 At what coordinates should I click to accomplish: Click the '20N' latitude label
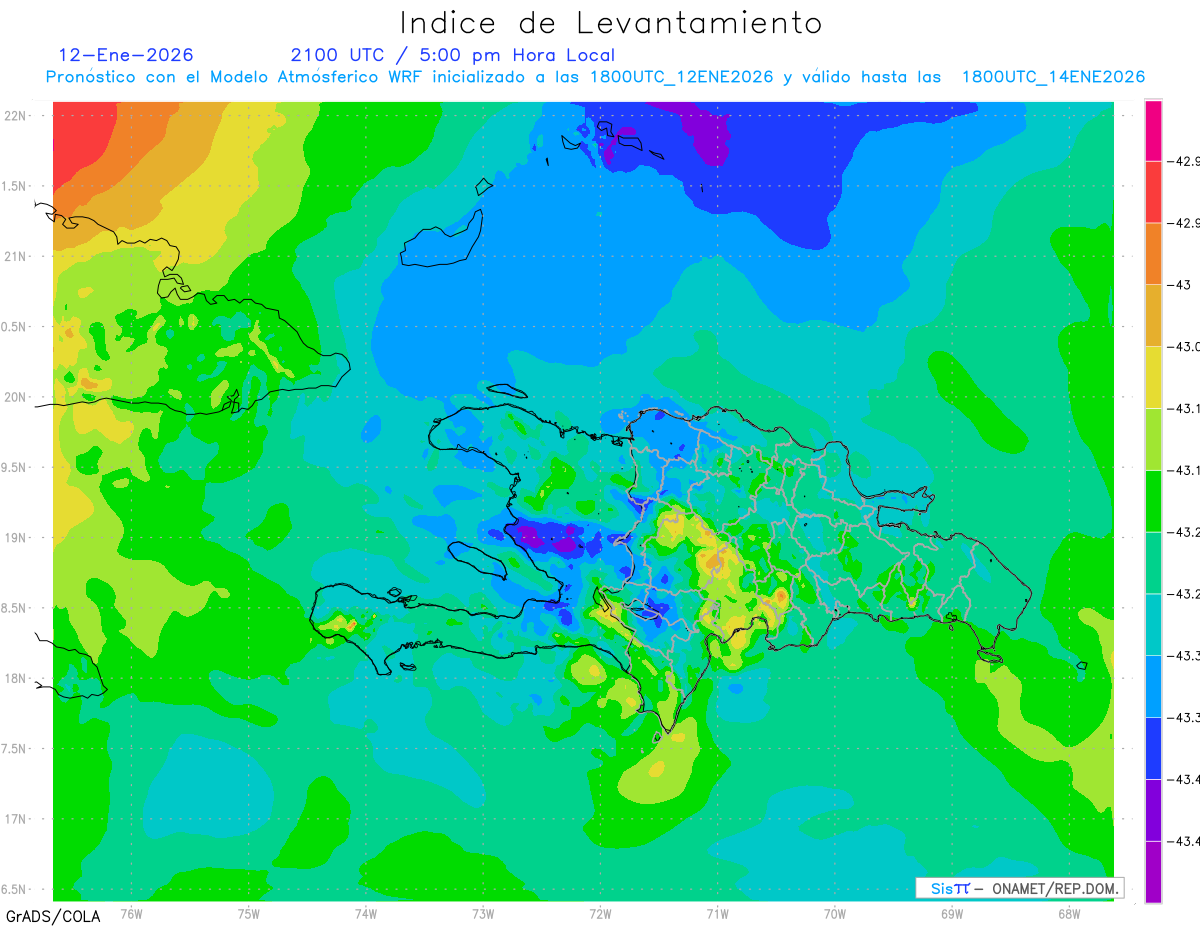[x=17, y=397]
